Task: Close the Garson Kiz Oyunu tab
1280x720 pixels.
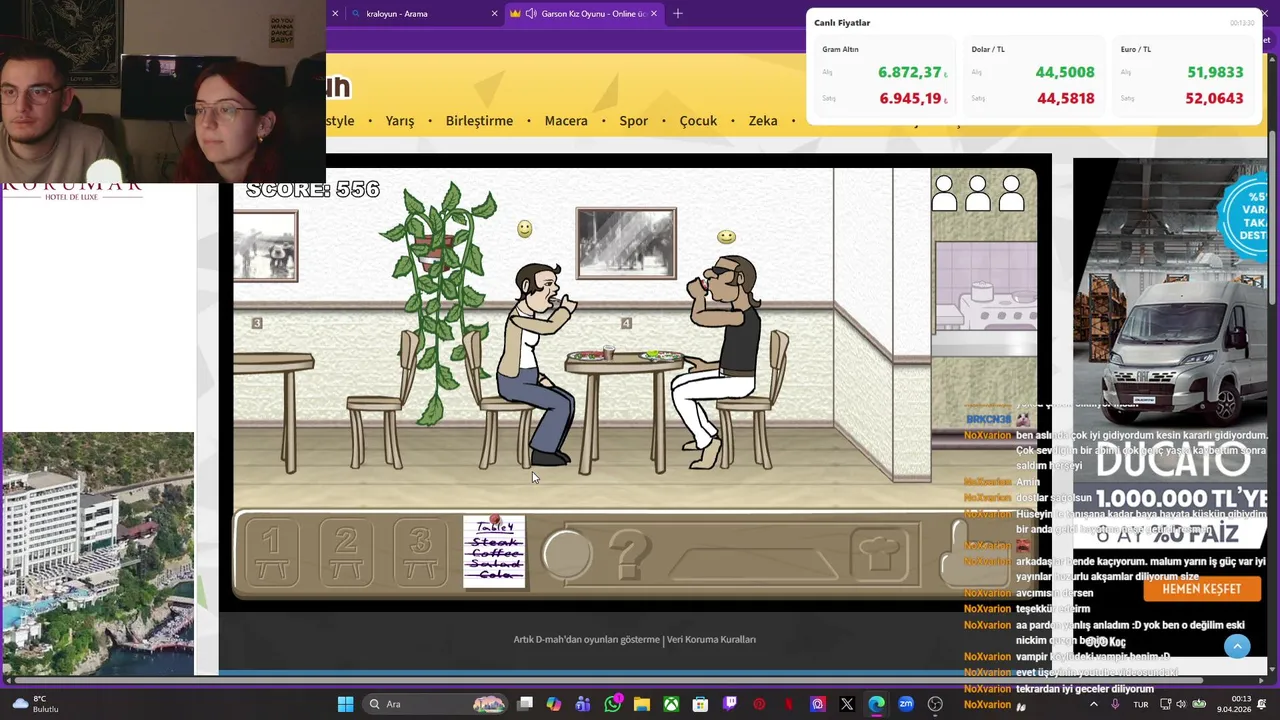Action: pos(654,14)
